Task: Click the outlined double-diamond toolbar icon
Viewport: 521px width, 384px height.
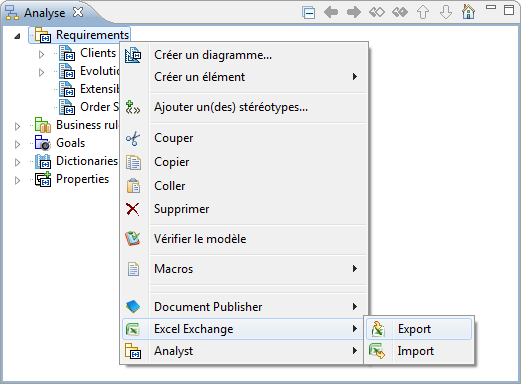Action: click(x=377, y=13)
